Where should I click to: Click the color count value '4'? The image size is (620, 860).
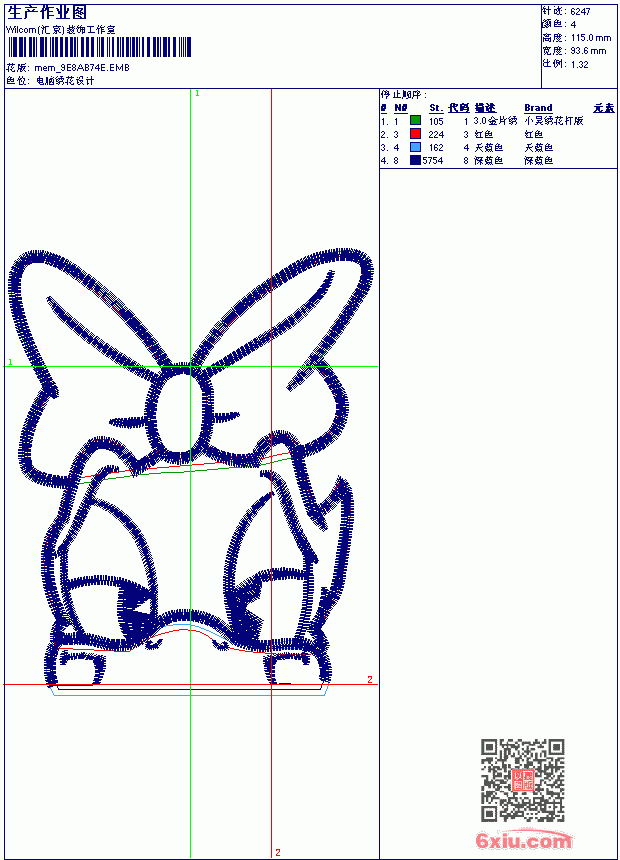coord(573,25)
